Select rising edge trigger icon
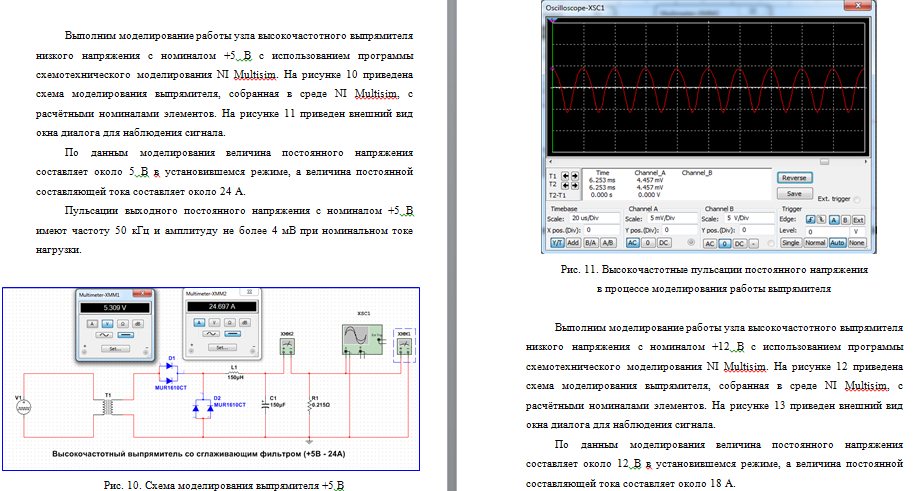919x491 pixels. (809, 218)
